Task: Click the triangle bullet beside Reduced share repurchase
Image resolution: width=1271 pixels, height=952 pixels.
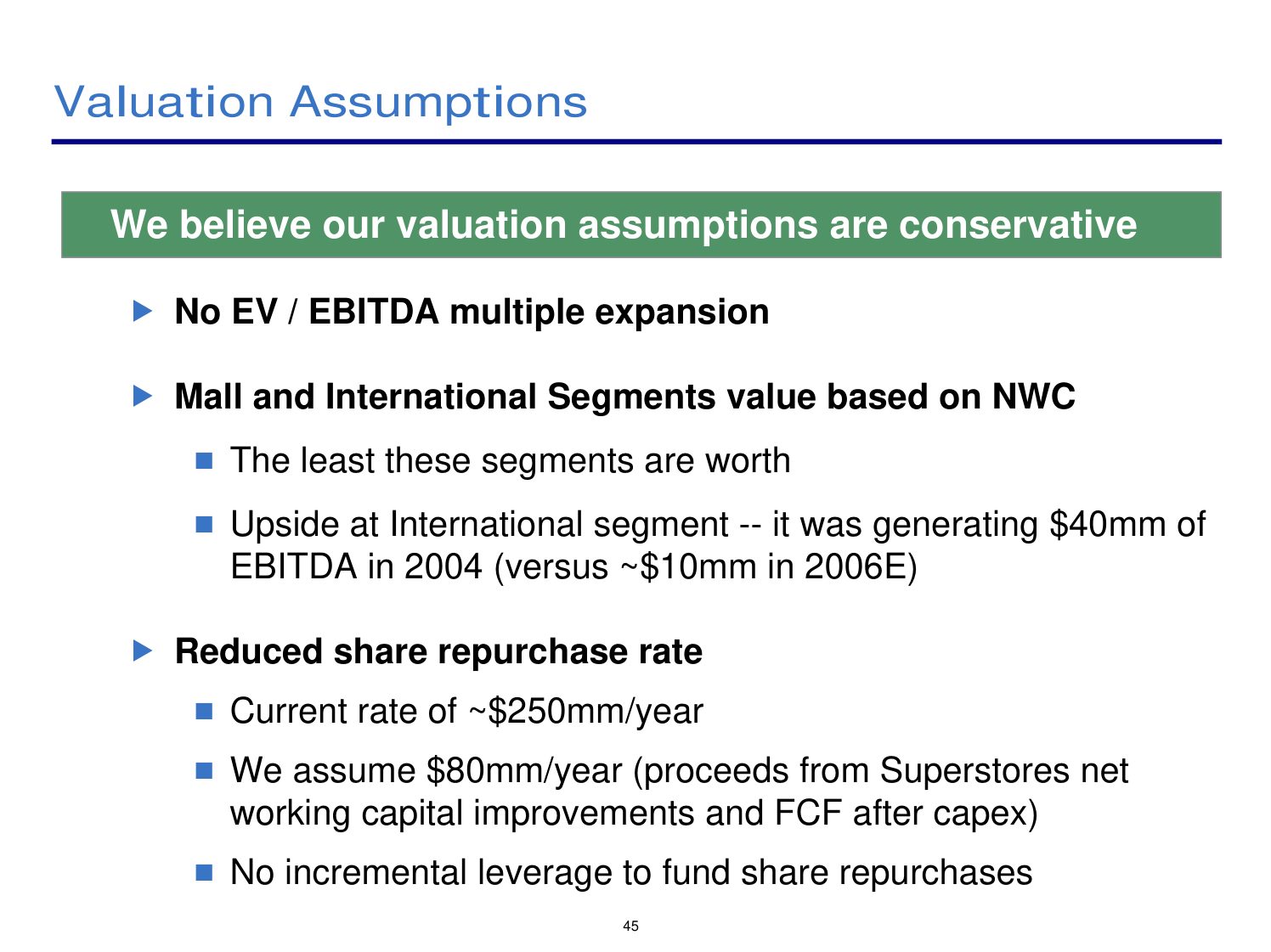Action: (x=144, y=651)
